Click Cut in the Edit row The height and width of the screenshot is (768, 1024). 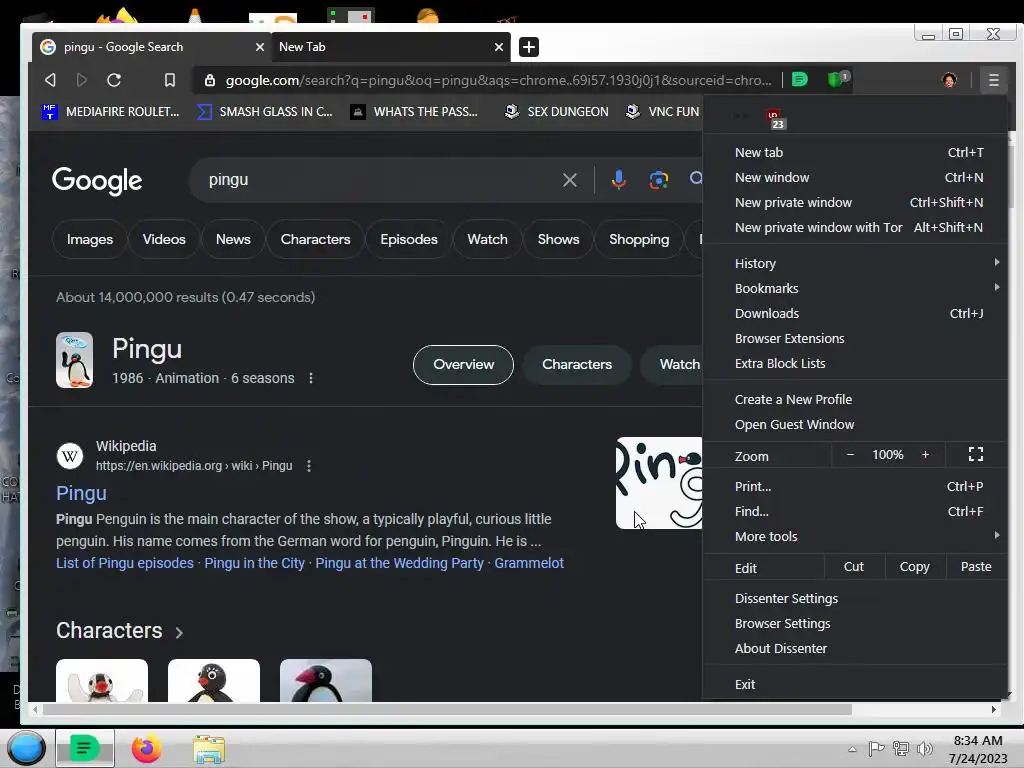[x=854, y=567]
